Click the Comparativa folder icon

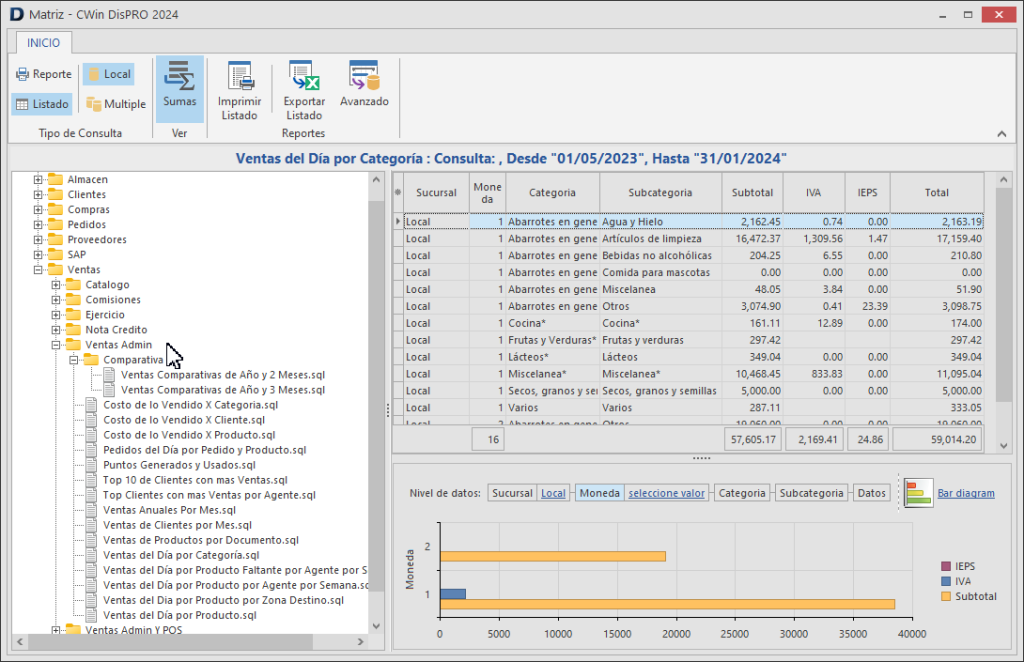click(91, 360)
